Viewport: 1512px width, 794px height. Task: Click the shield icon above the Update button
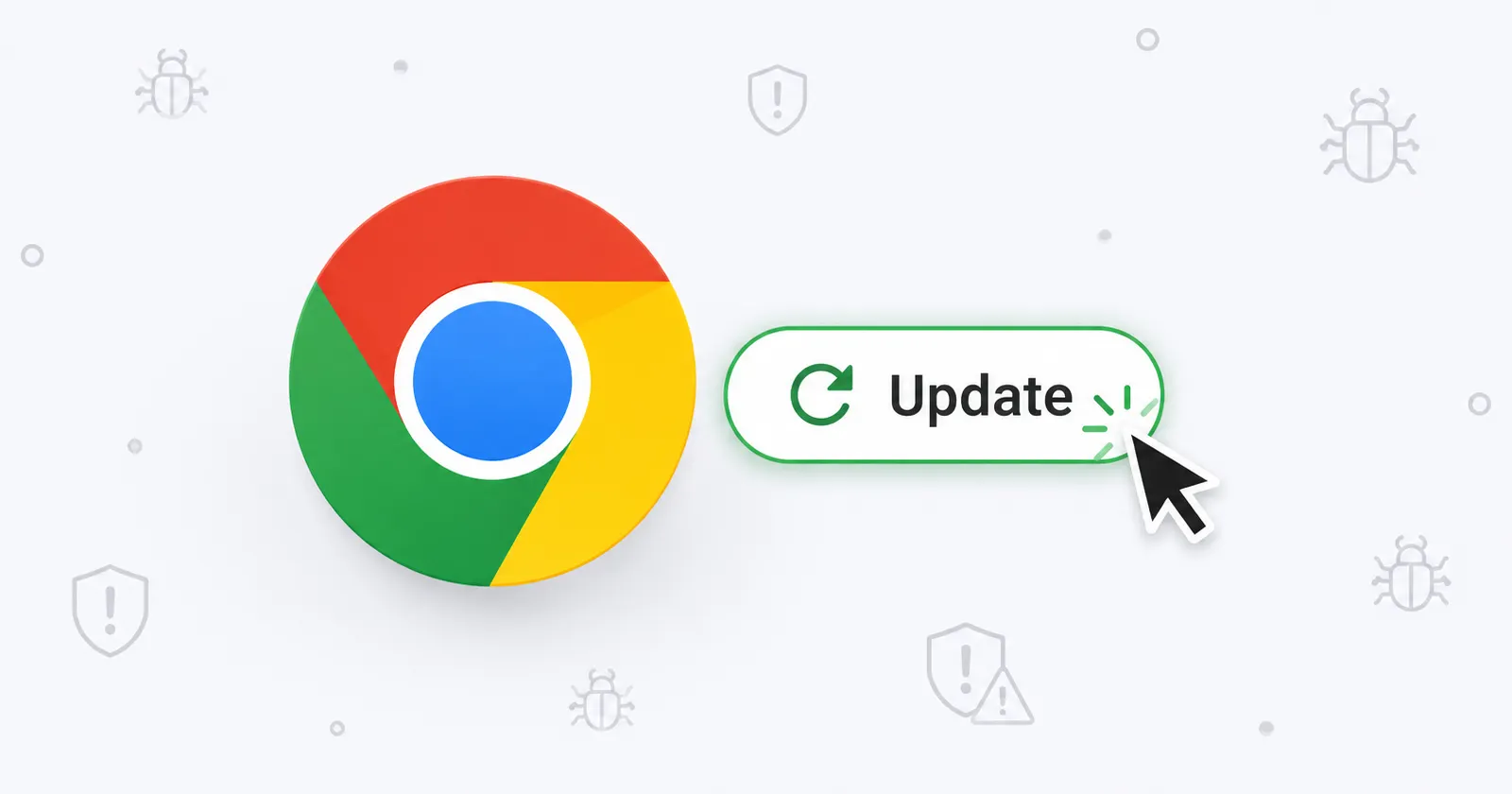[777, 99]
